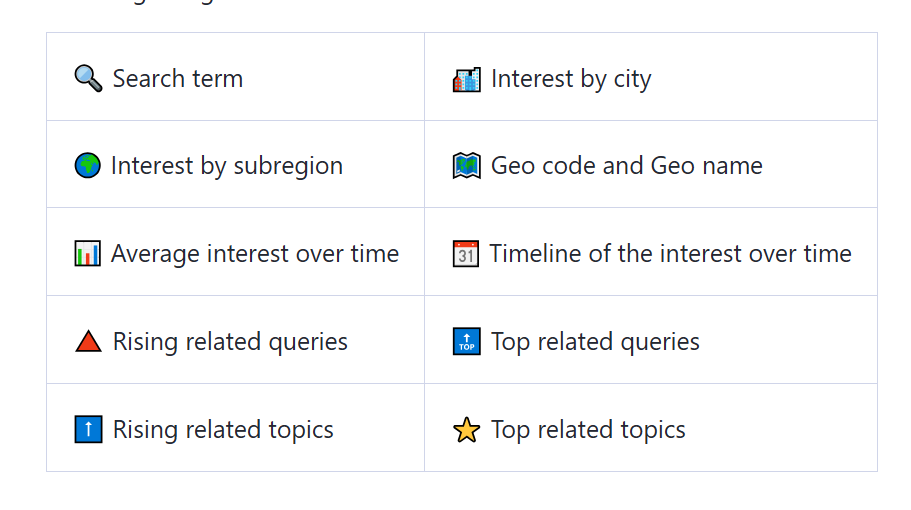Click the magnifying glass Search term icon
This screenshot has width=911, height=510.
(88, 78)
